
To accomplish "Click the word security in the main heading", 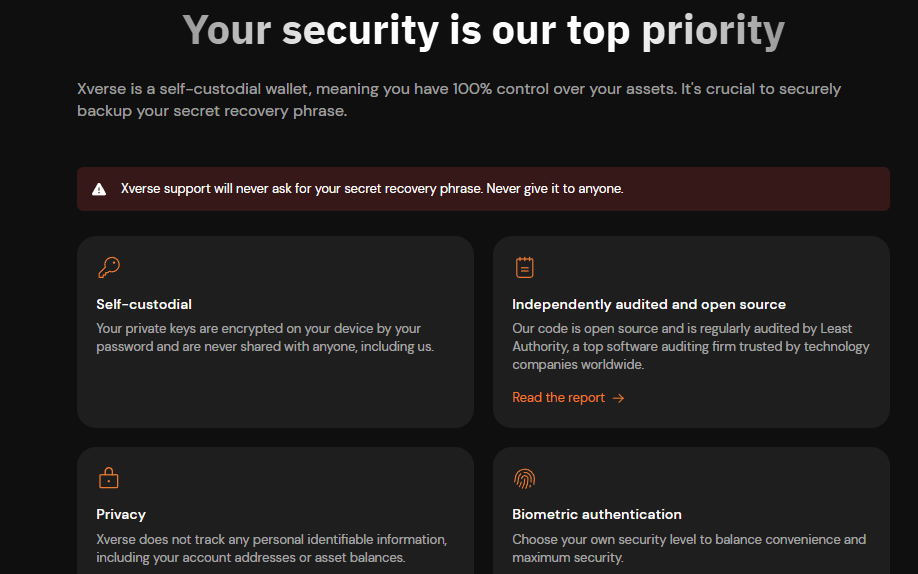I will point(360,31).
